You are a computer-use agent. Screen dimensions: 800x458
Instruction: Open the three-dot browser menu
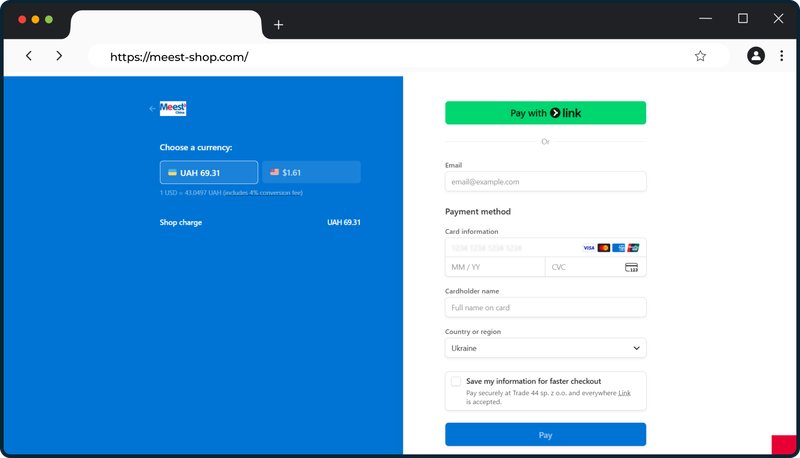coord(781,56)
